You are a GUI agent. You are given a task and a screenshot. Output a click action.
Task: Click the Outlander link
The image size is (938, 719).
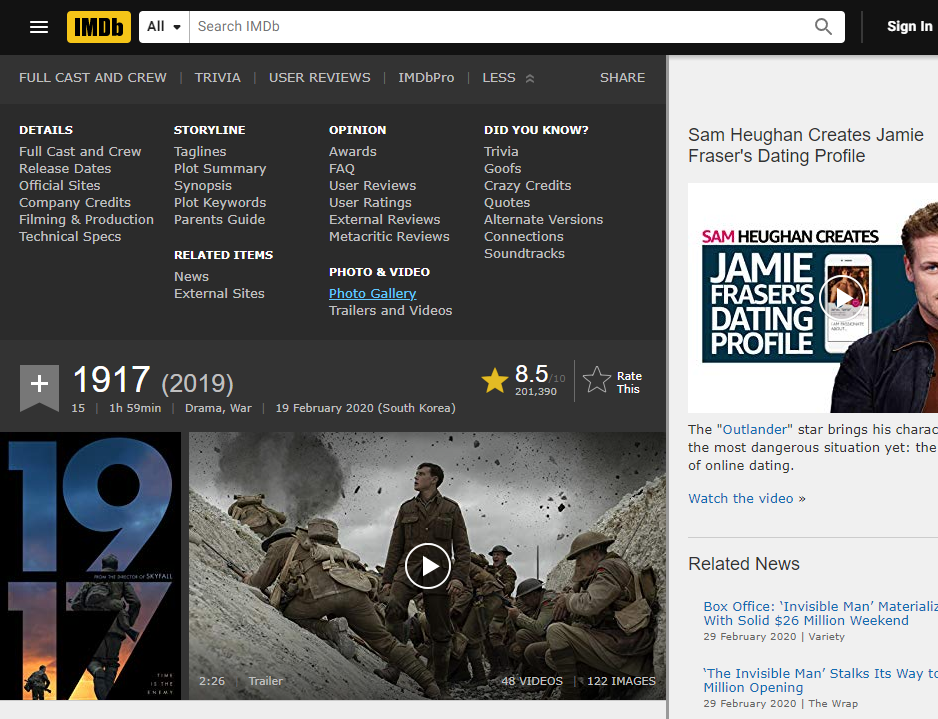(755, 429)
